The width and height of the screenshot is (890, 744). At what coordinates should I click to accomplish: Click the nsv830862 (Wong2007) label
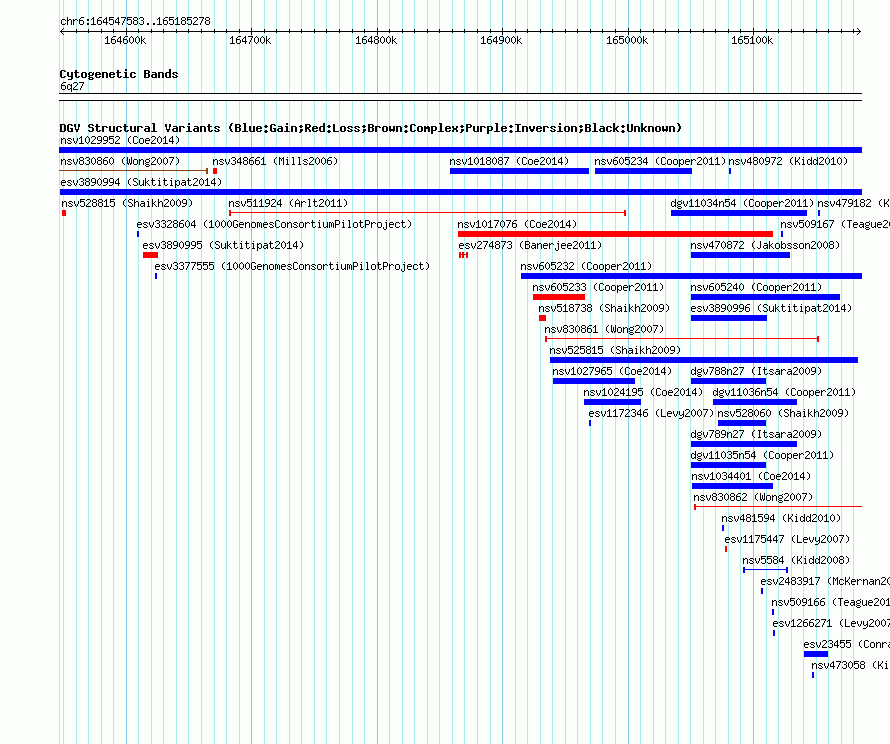(x=753, y=497)
